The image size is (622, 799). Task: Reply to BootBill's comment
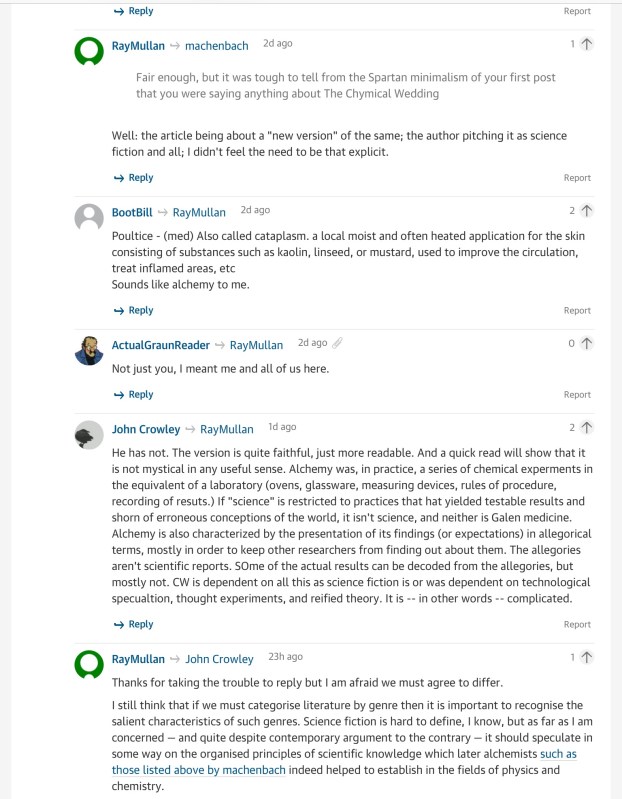coord(133,310)
